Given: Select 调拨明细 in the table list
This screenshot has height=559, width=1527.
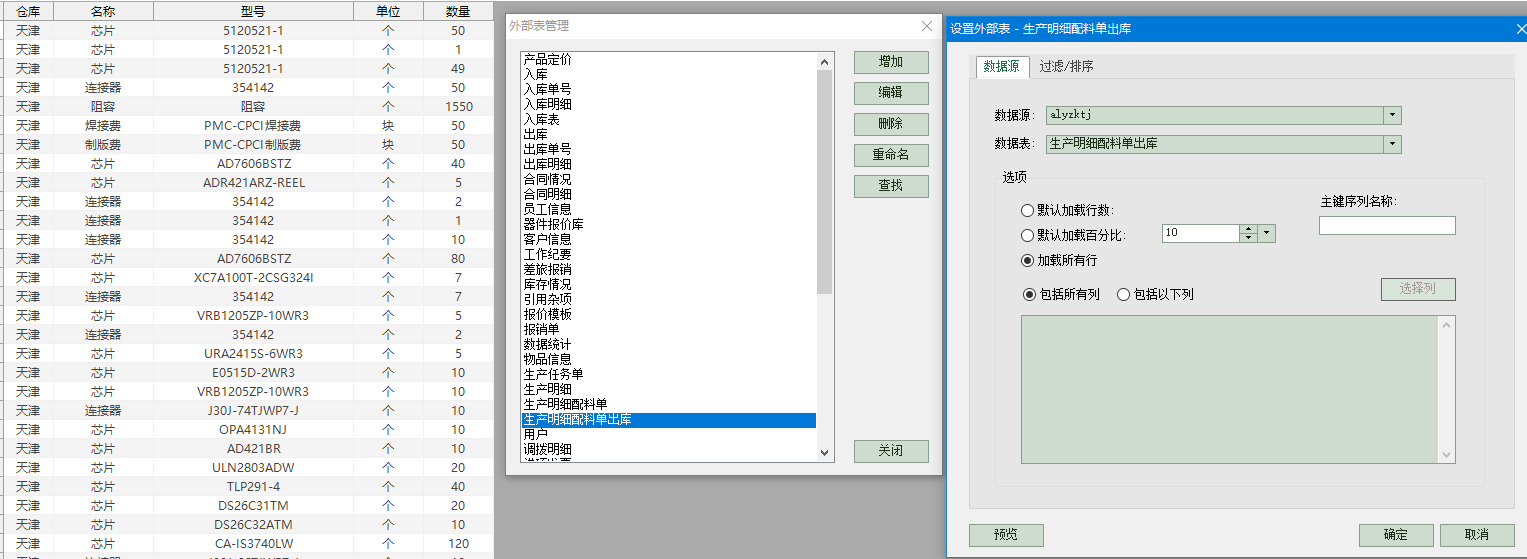Looking at the screenshot, I should pos(668,450).
